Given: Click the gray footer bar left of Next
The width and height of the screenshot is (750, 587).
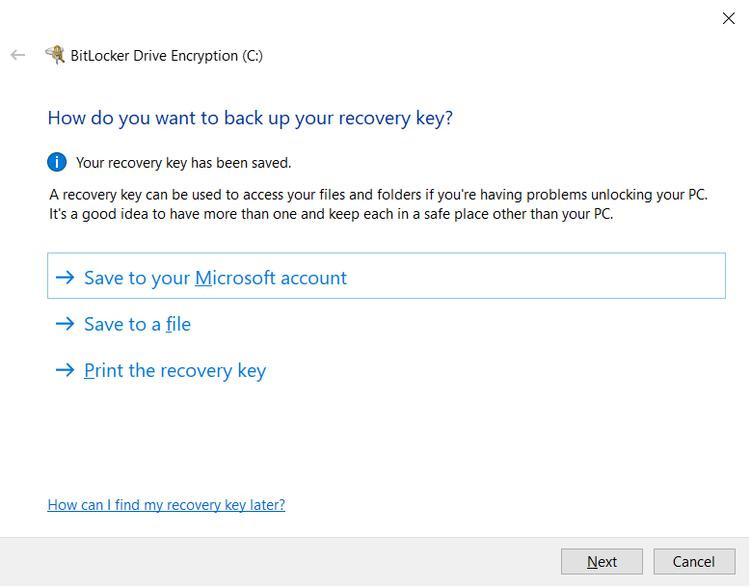Looking at the screenshot, I should pos(280,561).
